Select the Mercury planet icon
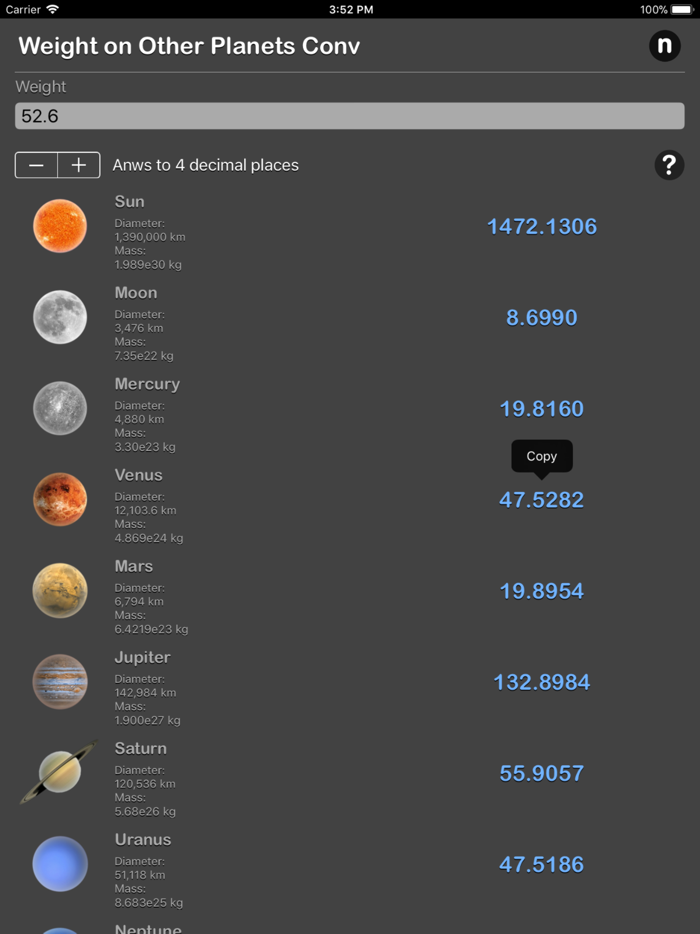Image resolution: width=700 pixels, height=934 pixels. point(60,408)
